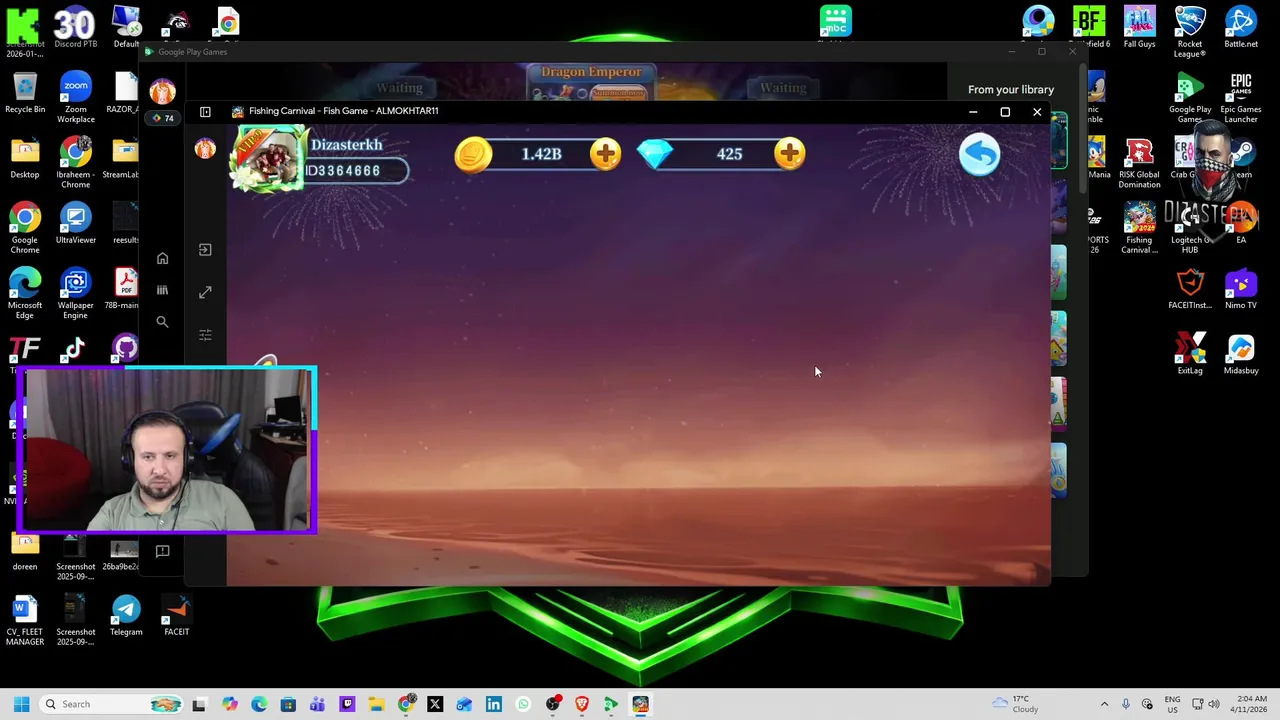Switch to OBS Studio on the taskbar
The image size is (1280, 720).
click(553, 704)
